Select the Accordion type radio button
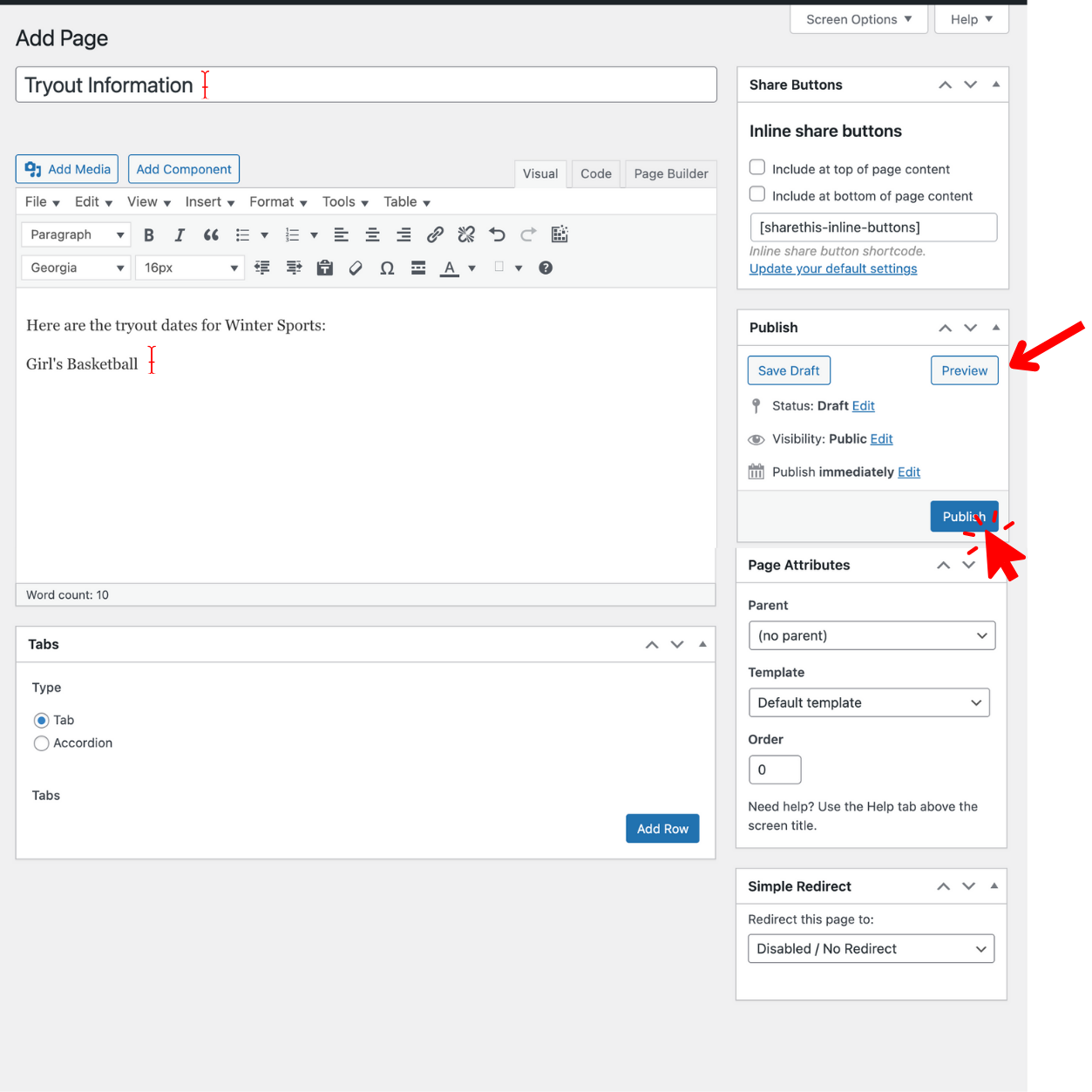 coord(41,743)
